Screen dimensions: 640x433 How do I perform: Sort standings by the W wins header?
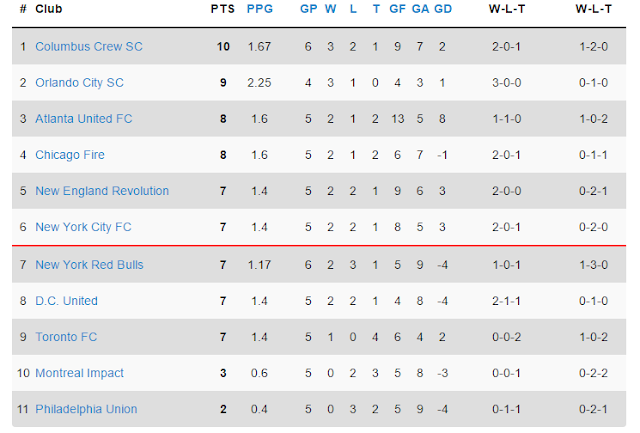click(x=331, y=9)
